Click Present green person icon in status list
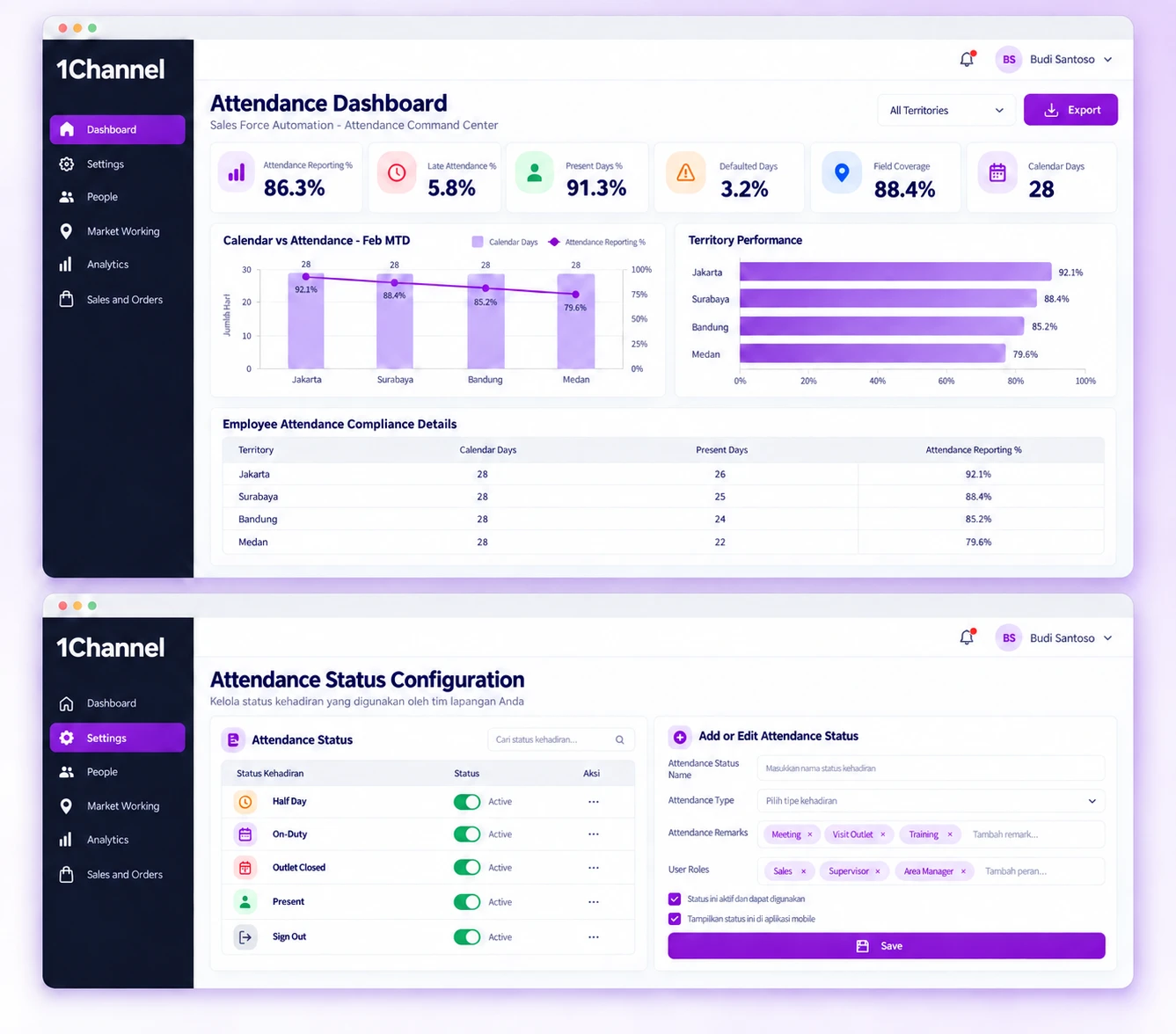Viewport: 1176px width, 1034px height. tap(245, 901)
